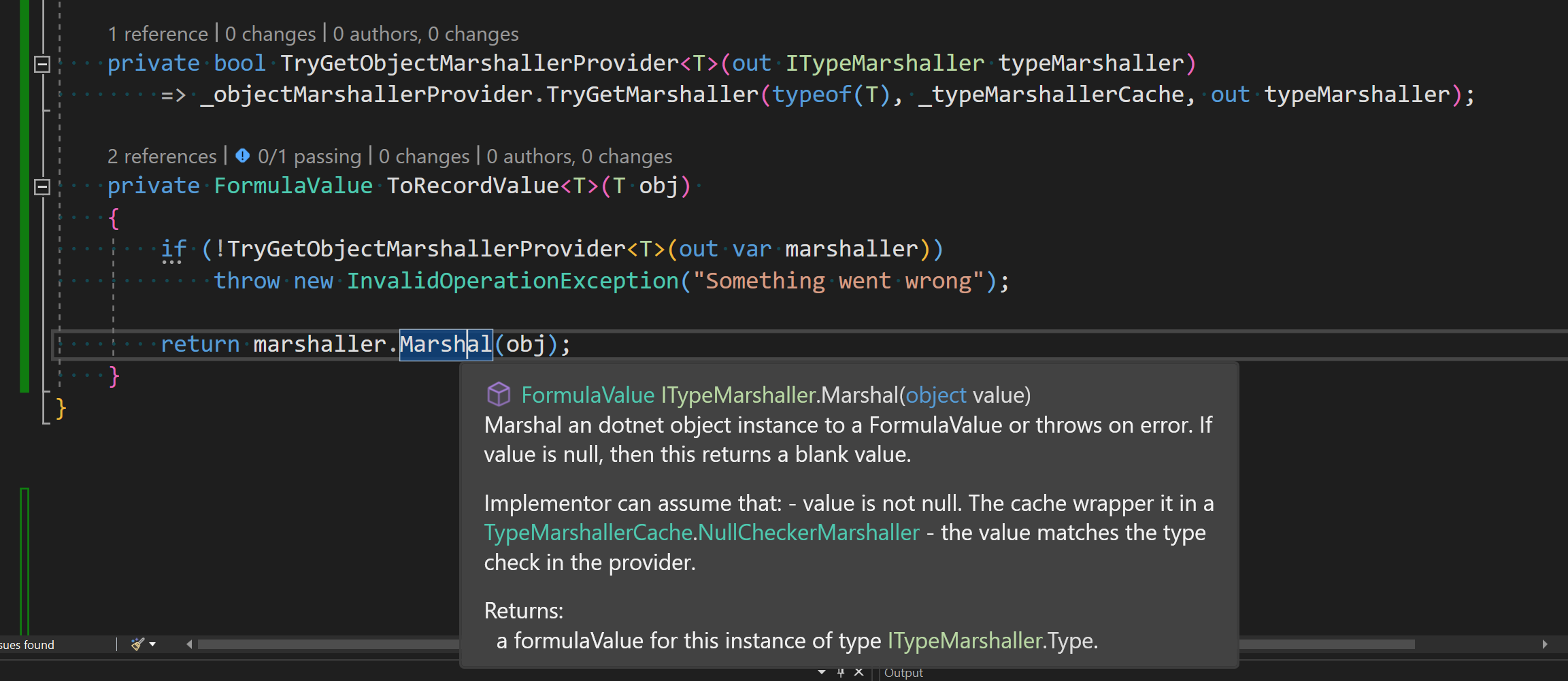
Task: Click the pin icon on the Output window
Action: 841,672
